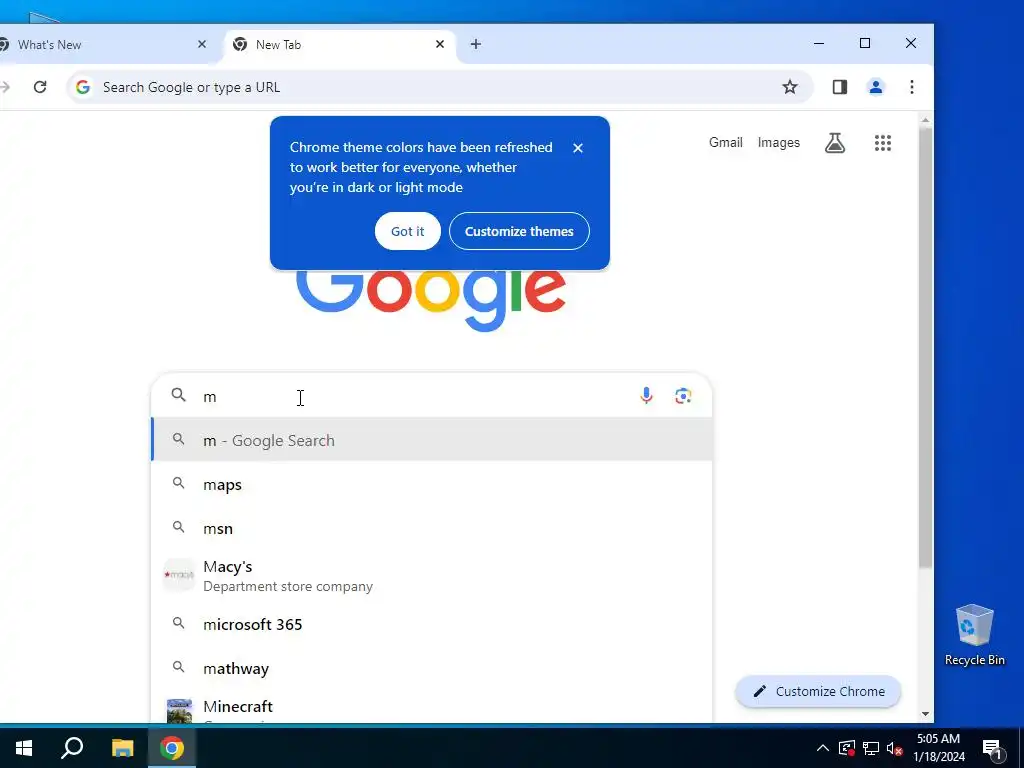
Task: Choose the 'msn' suggestion
Action: click(432, 528)
